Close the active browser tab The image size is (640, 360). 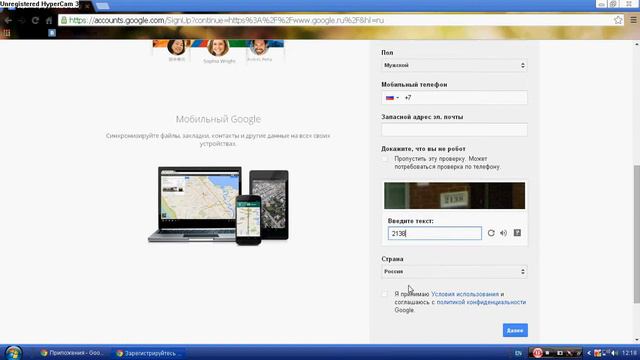(x=87, y=6)
